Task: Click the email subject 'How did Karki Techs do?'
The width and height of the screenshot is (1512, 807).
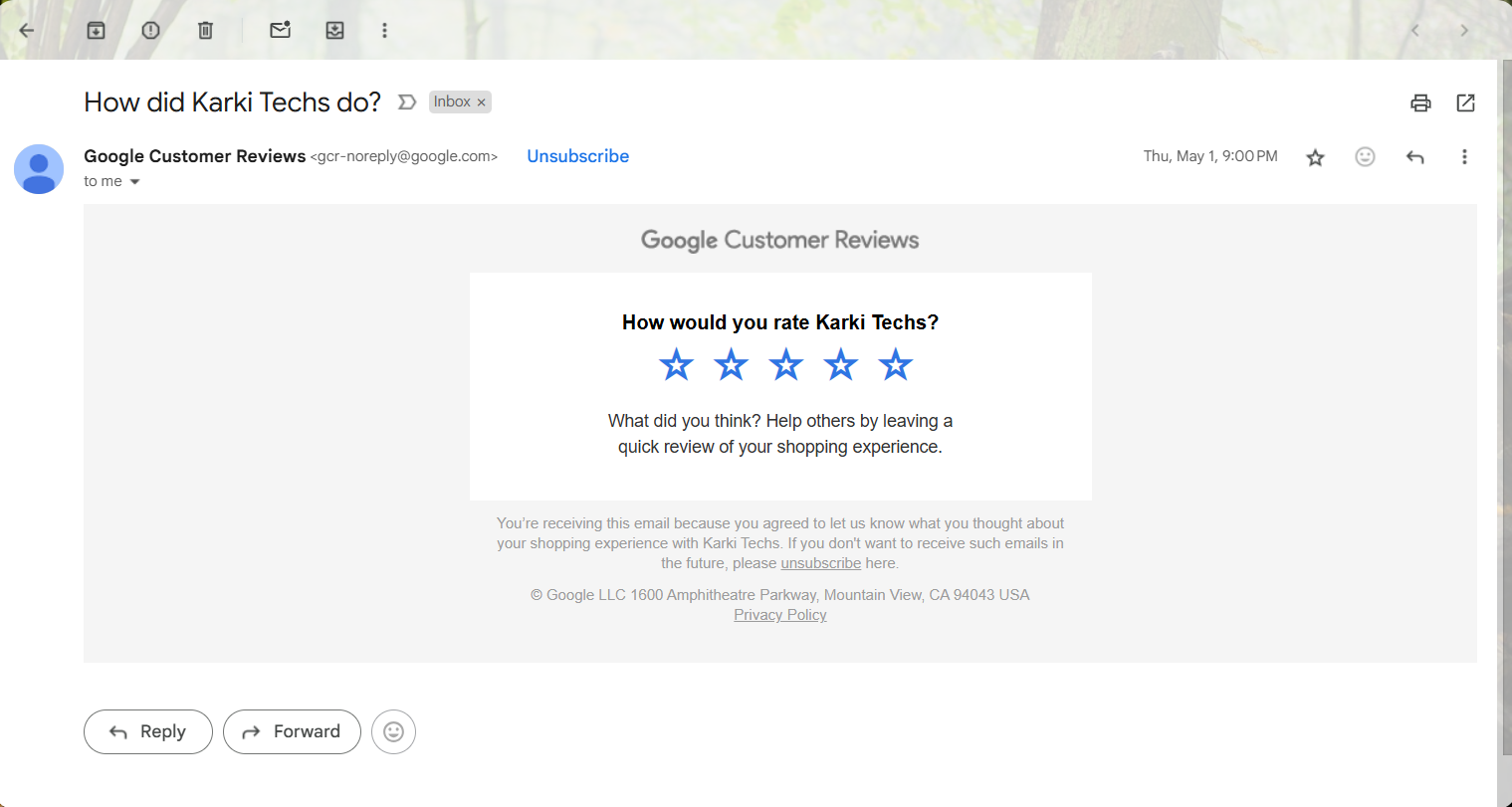Action: (x=232, y=102)
